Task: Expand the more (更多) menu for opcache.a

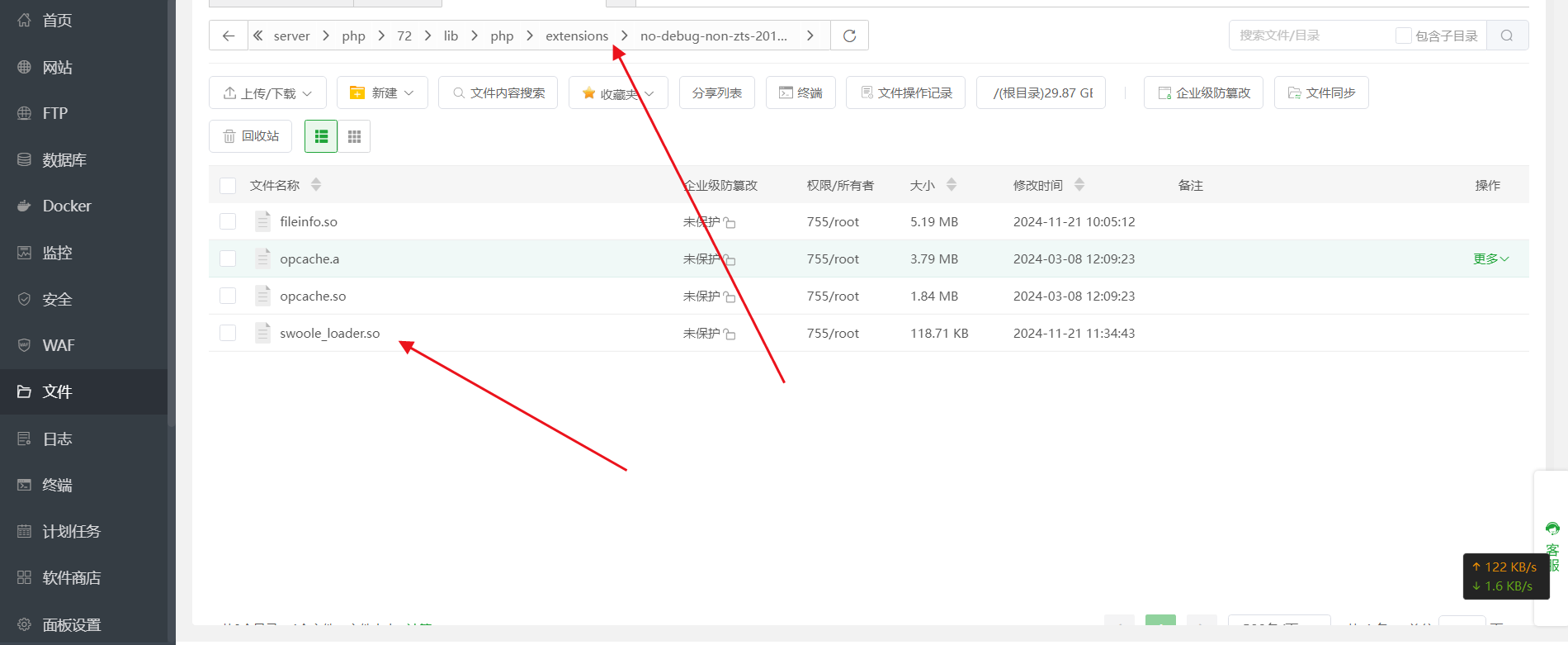Action: pyautogui.click(x=1490, y=258)
